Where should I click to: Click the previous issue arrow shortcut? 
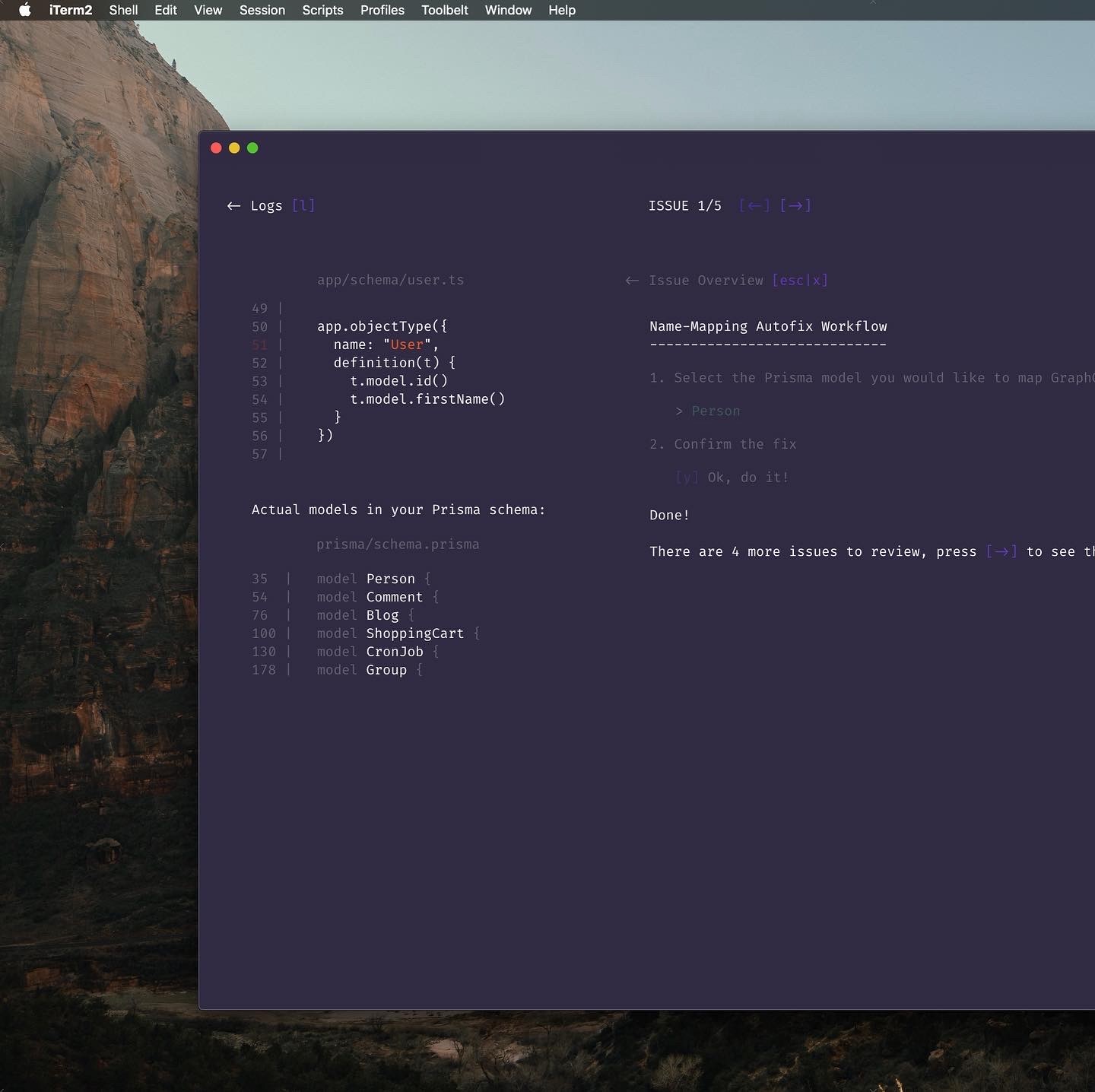pos(754,206)
